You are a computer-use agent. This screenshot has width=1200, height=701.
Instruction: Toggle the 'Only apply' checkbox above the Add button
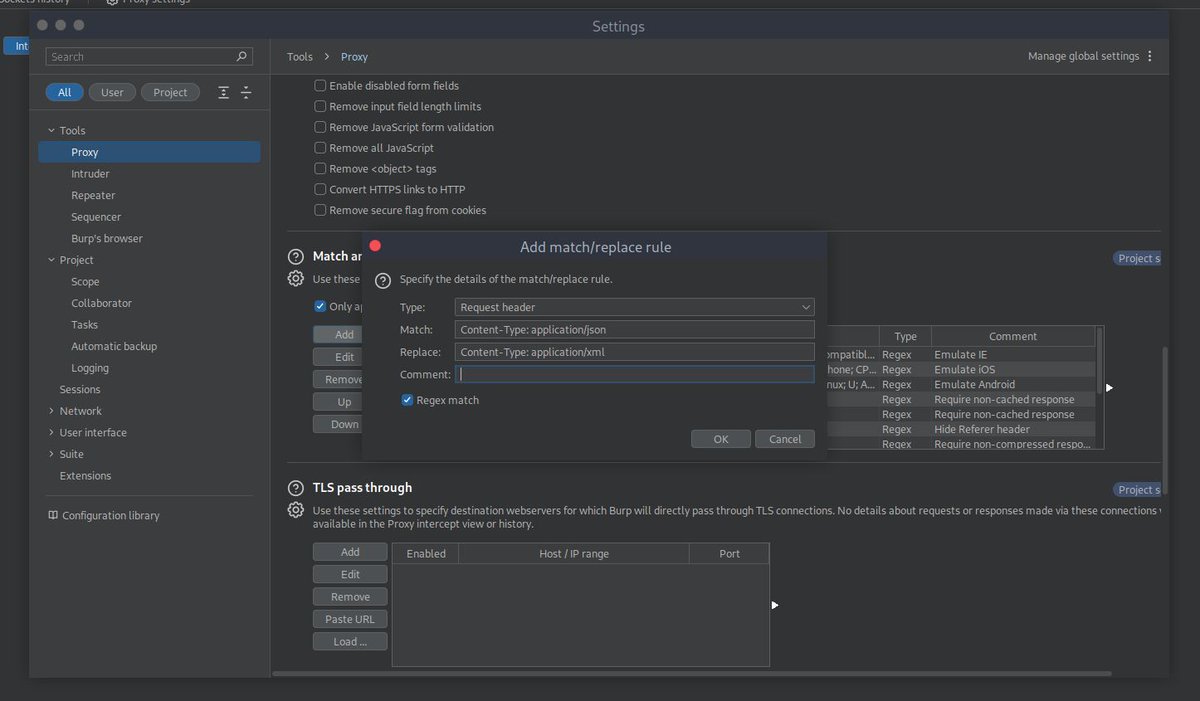click(x=320, y=306)
